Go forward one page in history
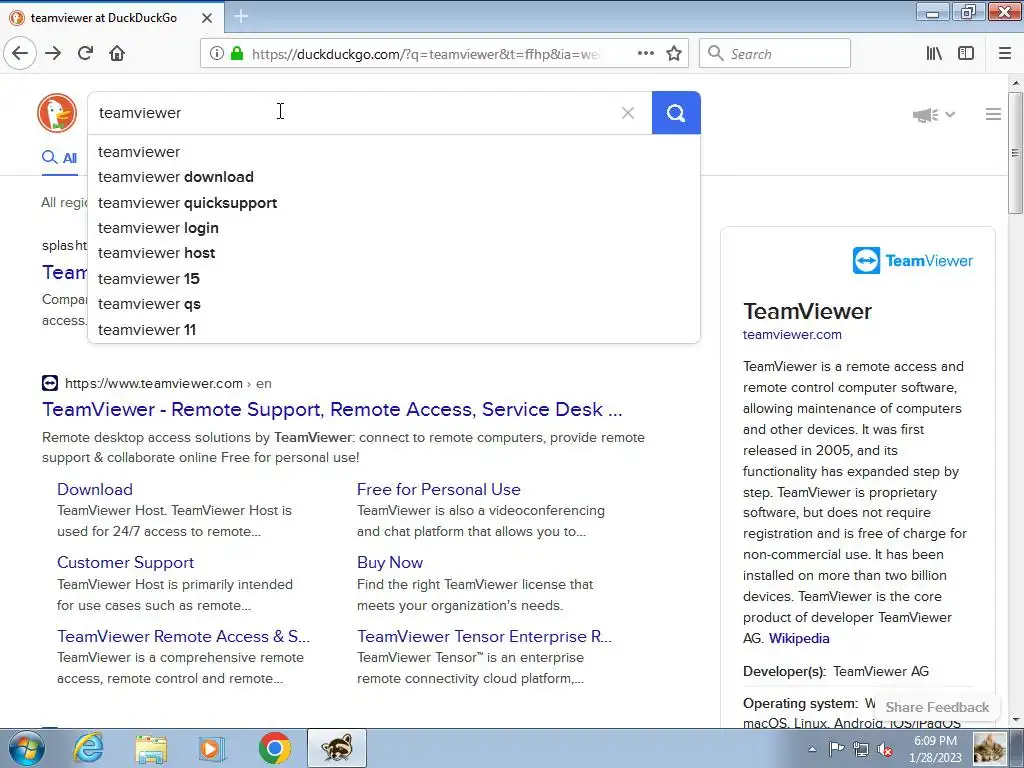This screenshot has width=1024, height=768. point(53,54)
